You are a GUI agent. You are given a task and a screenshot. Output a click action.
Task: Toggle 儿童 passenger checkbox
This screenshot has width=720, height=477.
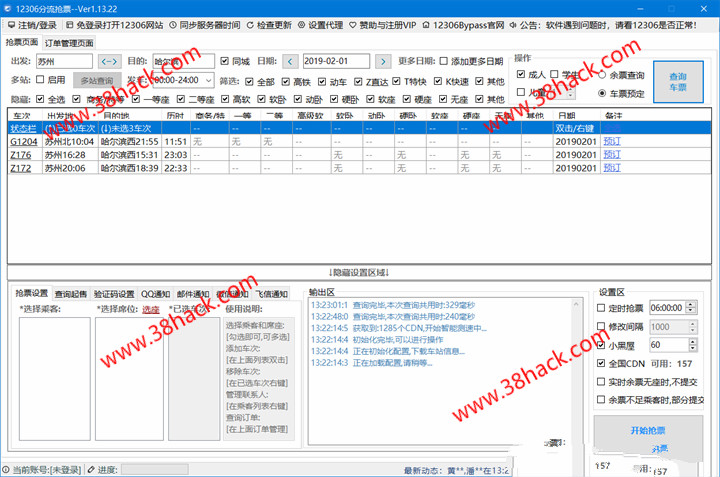[521, 92]
